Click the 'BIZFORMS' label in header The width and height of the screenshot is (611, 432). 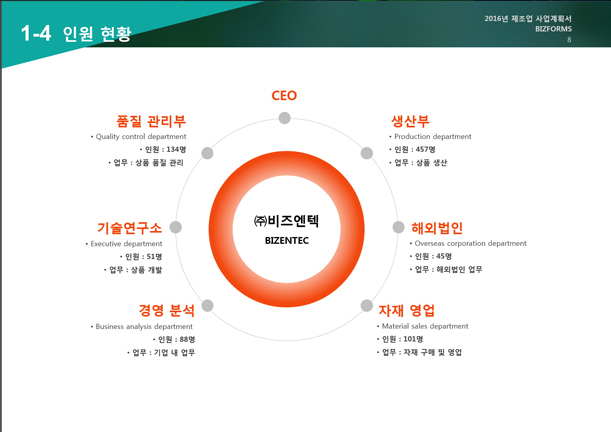point(553,29)
